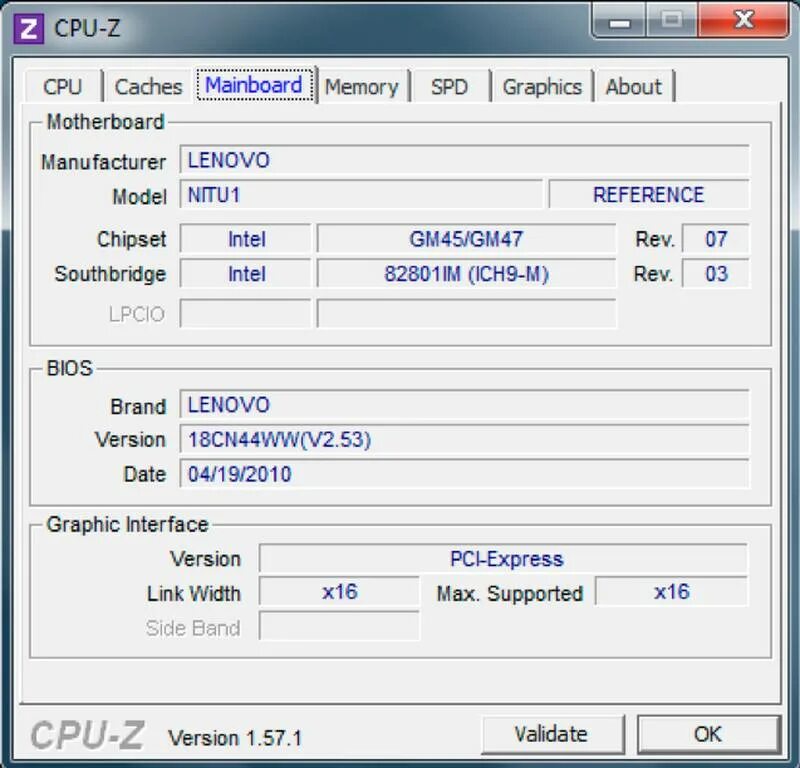Viewport: 800px width, 768px height.
Task: Click the Max. Supported value x16
Action: 671,592
